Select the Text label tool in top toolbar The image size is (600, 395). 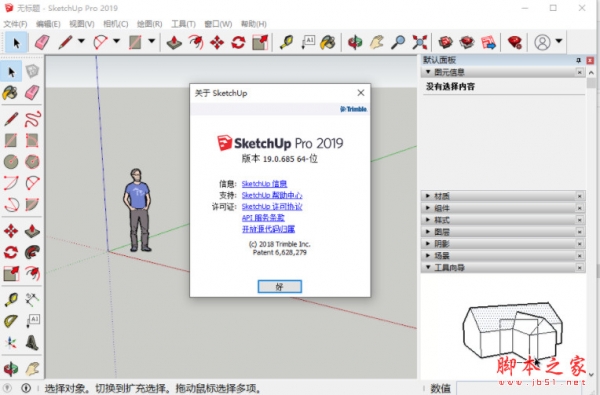[308, 42]
